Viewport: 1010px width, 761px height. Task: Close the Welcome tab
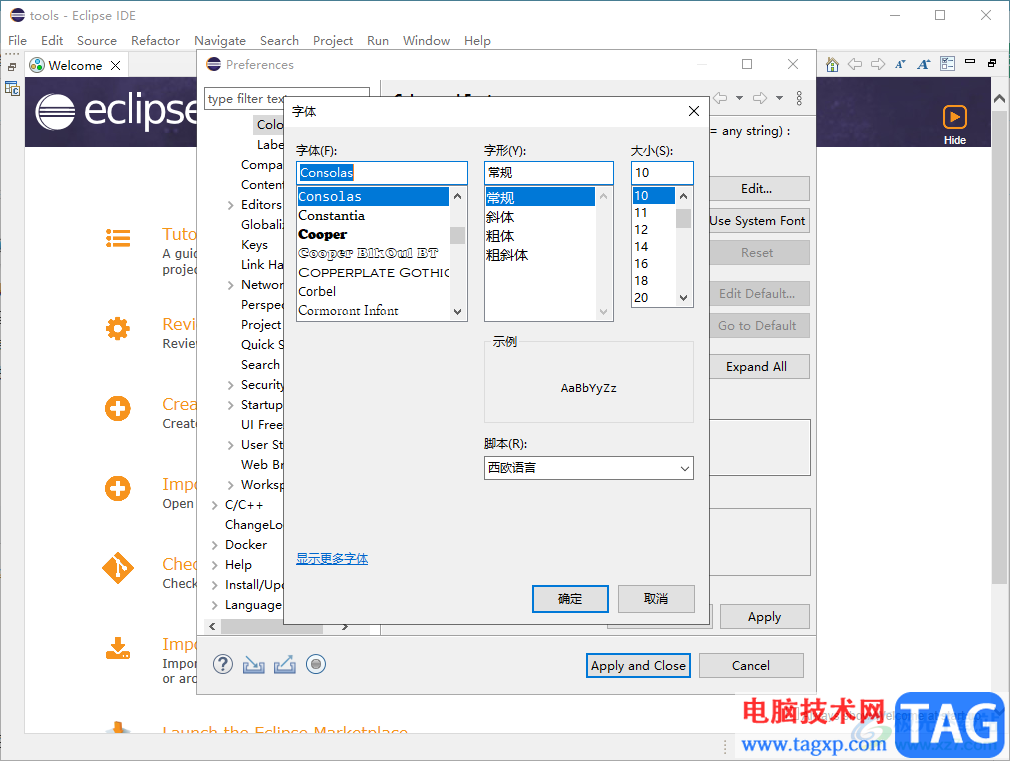coord(115,66)
